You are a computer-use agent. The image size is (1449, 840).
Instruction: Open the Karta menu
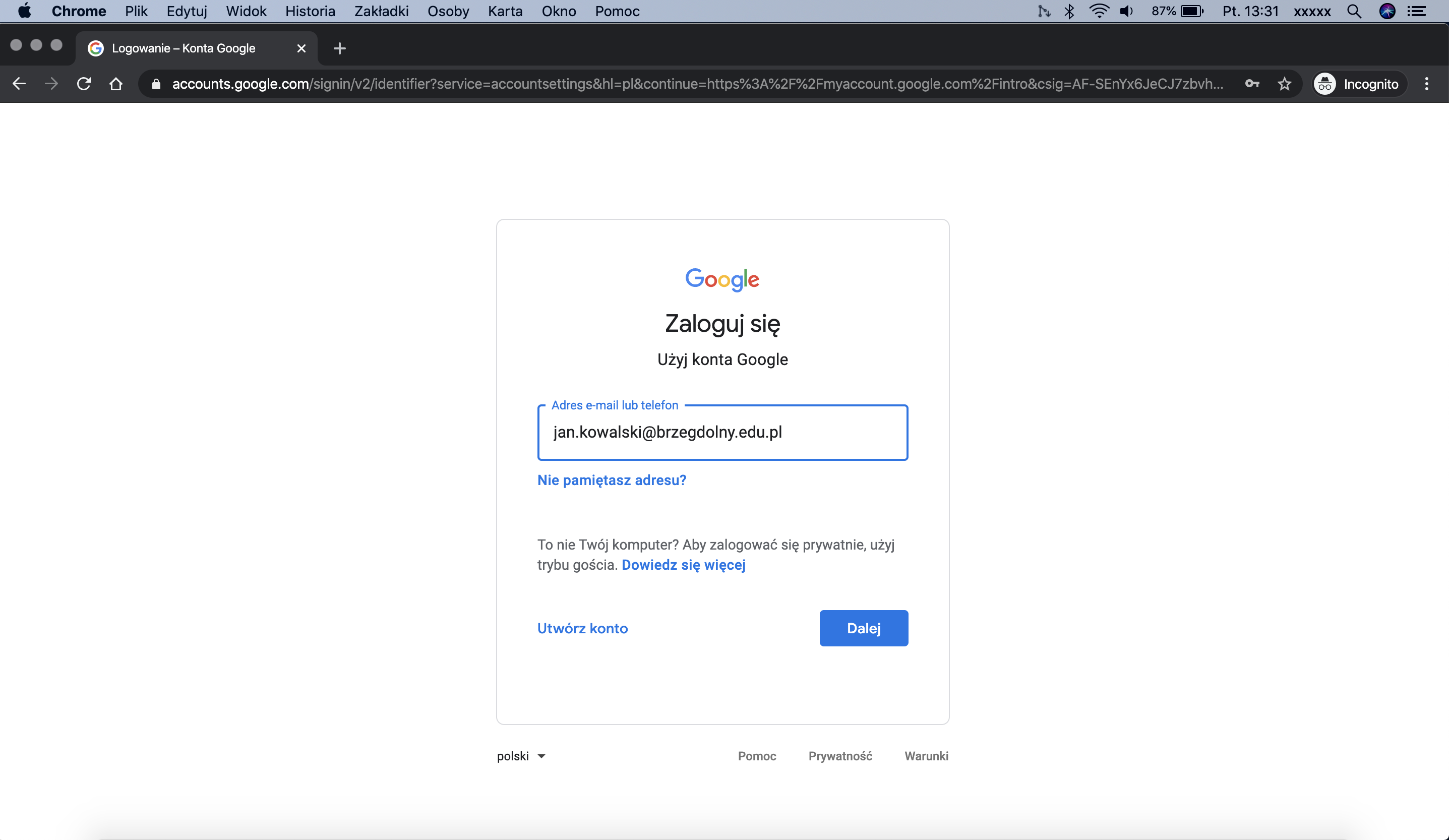click(505, 11)
